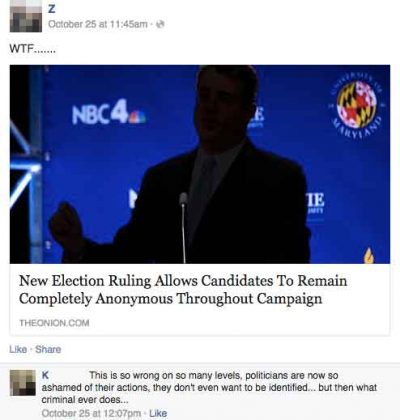Screen dimensions: 400x420
Task: Click K's comment text about politicians
Action: tap(209, 387)
